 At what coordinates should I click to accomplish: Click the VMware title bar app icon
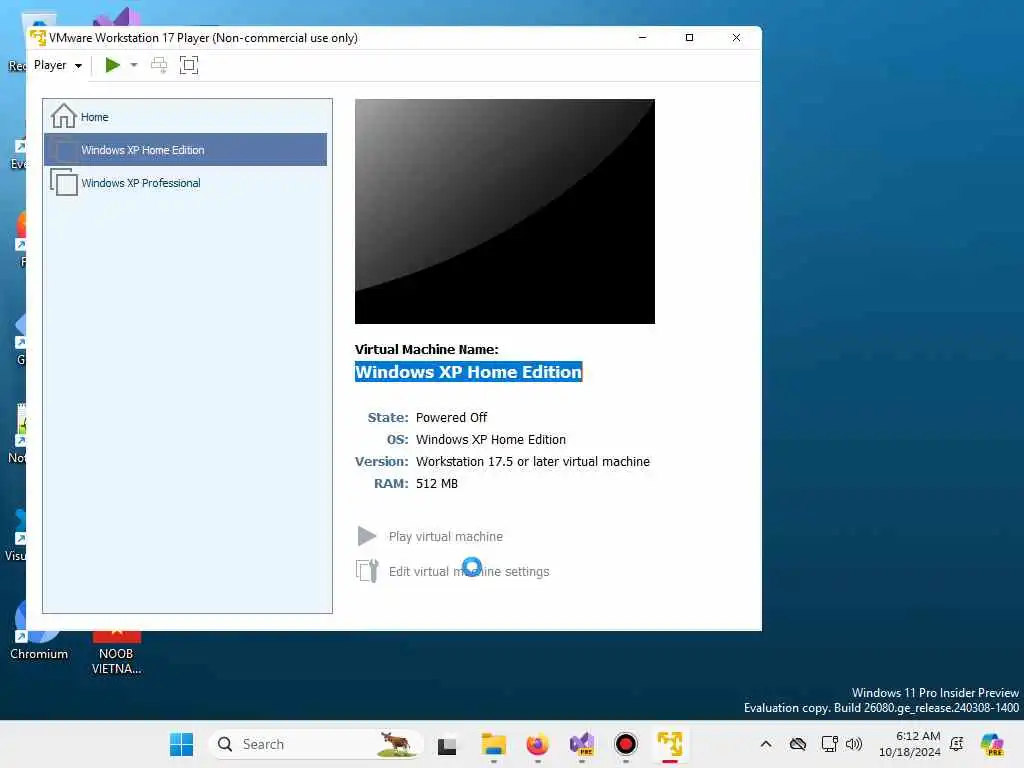[x=38, y=38]
